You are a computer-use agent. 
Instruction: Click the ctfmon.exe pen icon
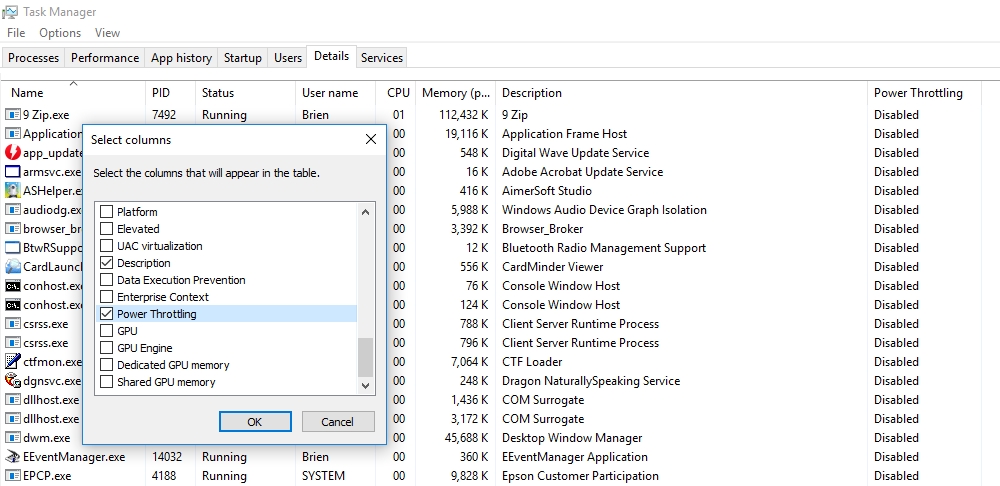13,362
